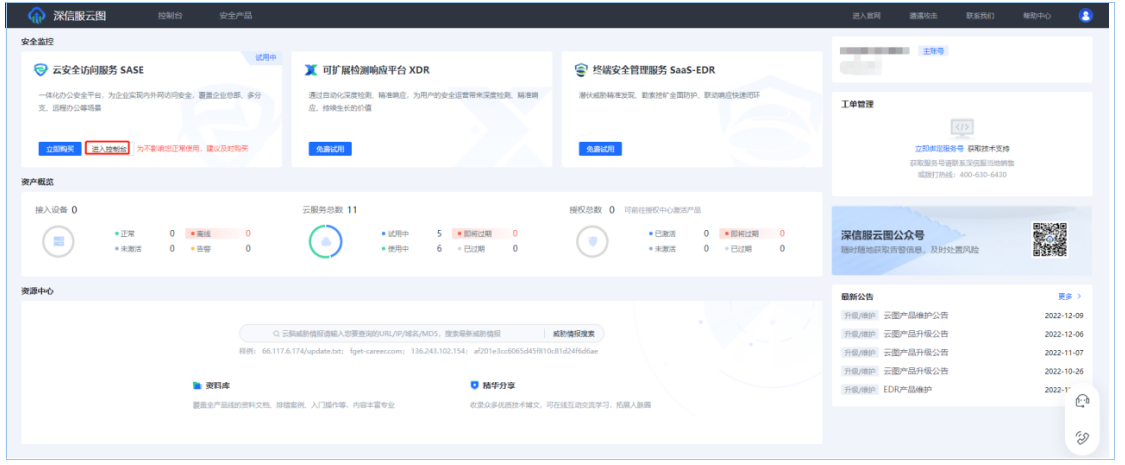
Task: Click 立即购买 button for SASE
Action: [58, 148]
